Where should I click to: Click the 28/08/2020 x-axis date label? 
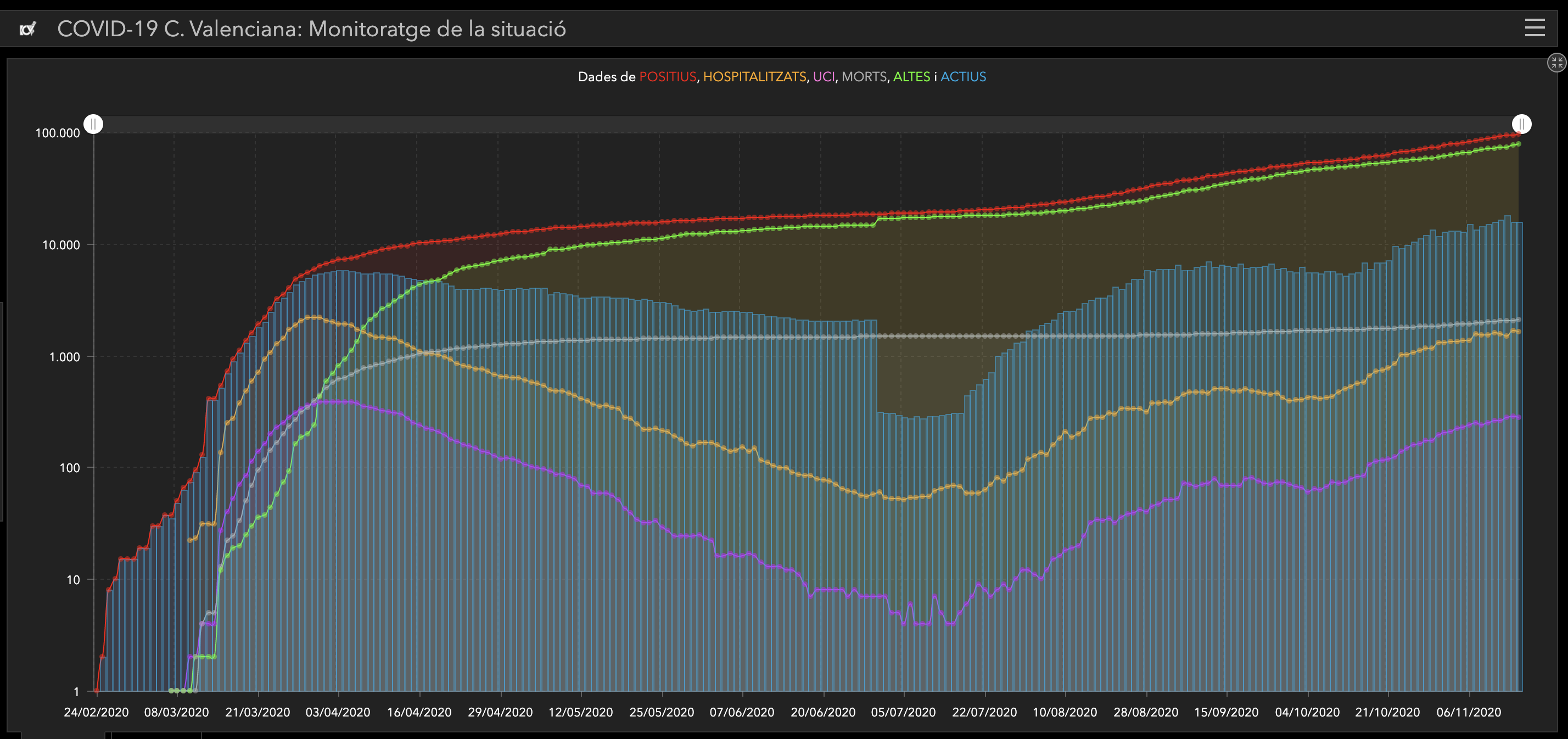point(1146,712)
